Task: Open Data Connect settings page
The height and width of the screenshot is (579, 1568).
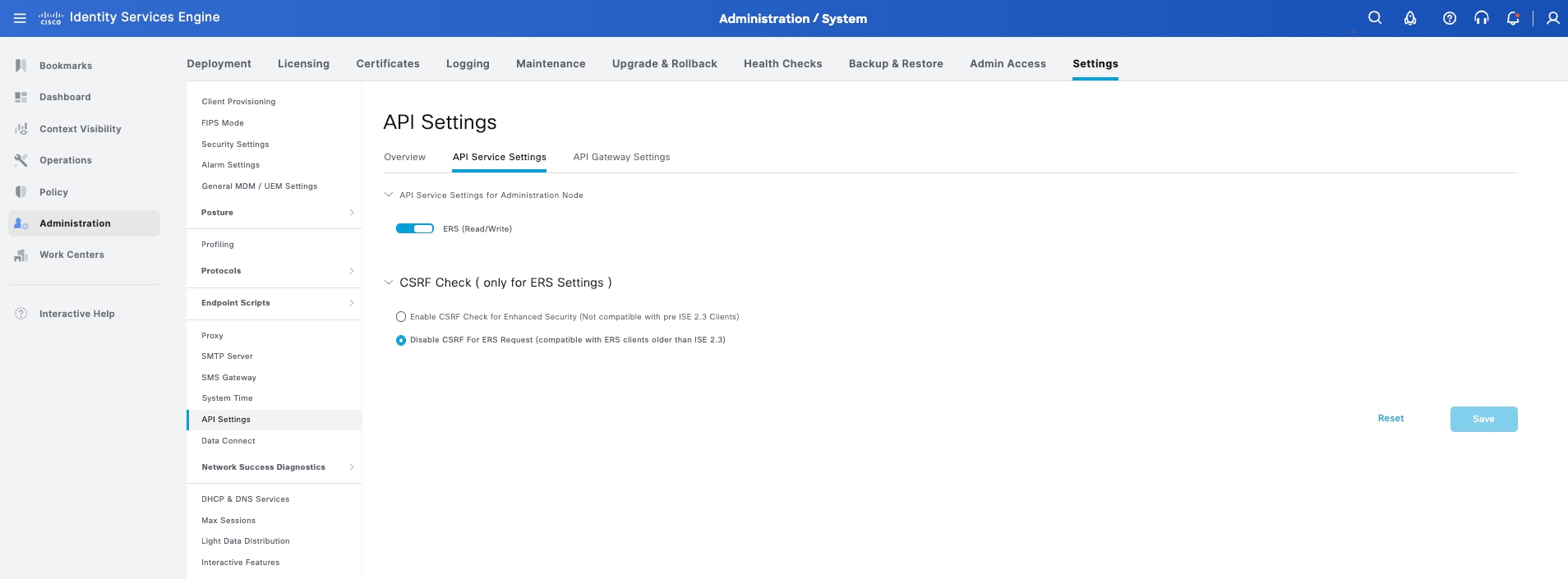Action: coord(228,440)
